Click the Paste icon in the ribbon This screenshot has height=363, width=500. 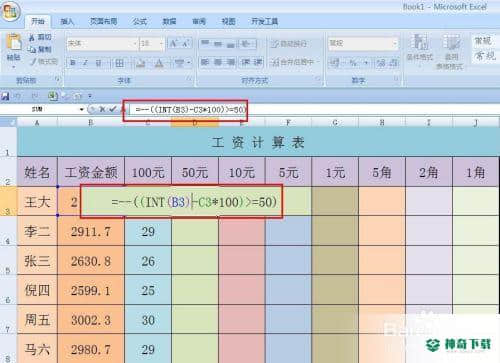click(x=14, y=42)
